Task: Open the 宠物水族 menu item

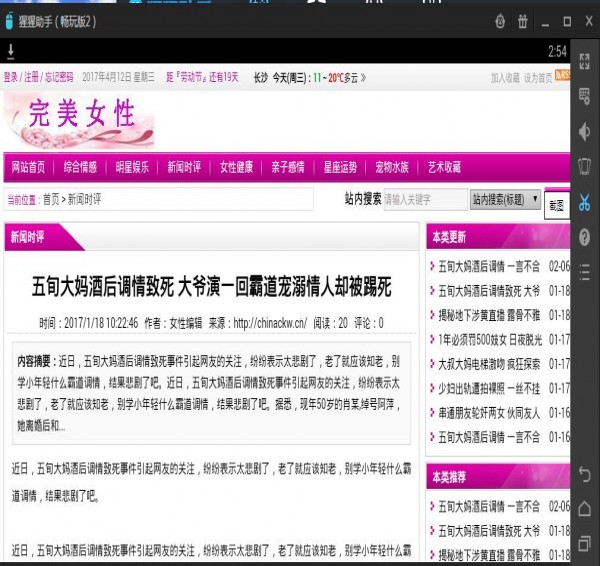Action: [x=392, y=167]
